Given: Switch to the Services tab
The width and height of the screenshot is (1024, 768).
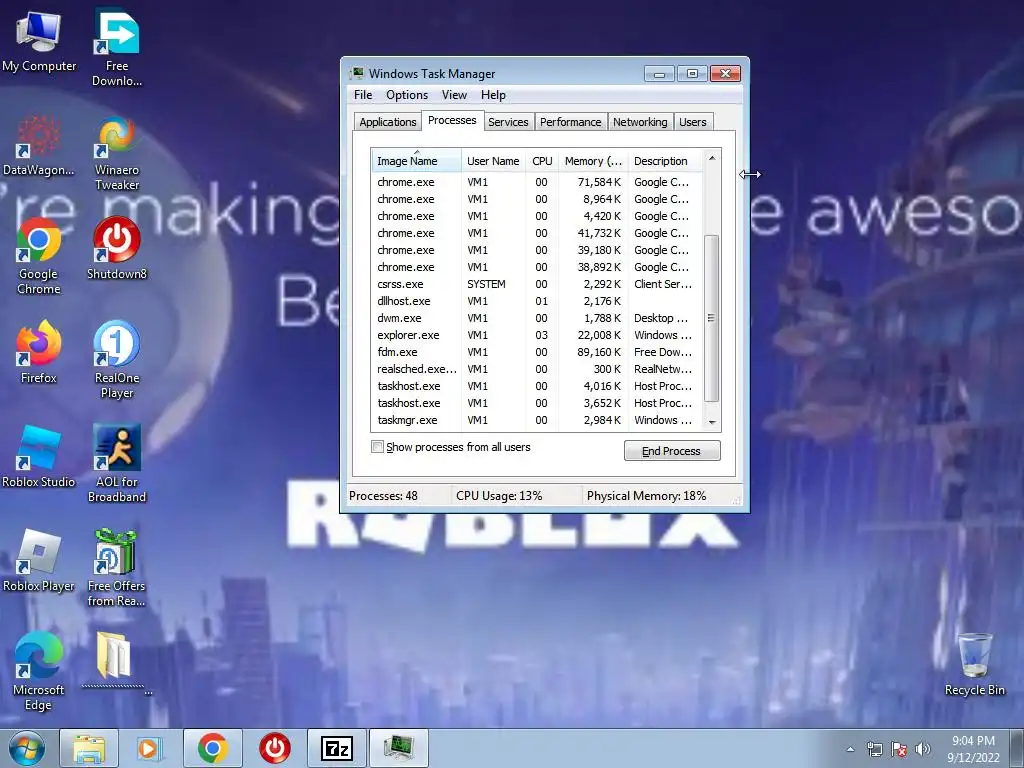Looking at the screenshot, I should [508, 122].
